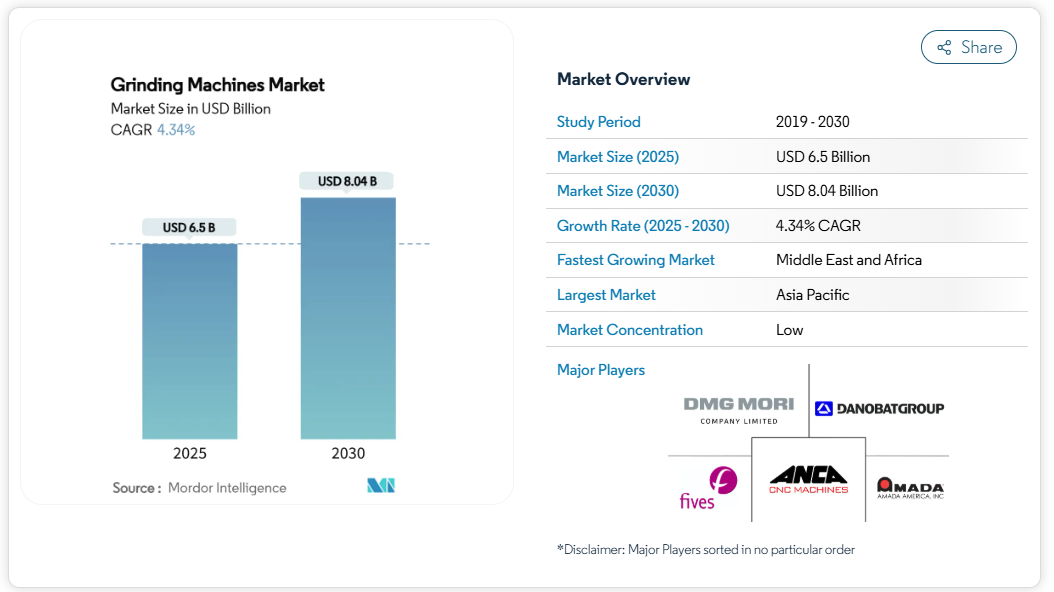This screenshot has height=592, width=1054.
Task: Click the share network icon
Action: click(x=944, y=48)
